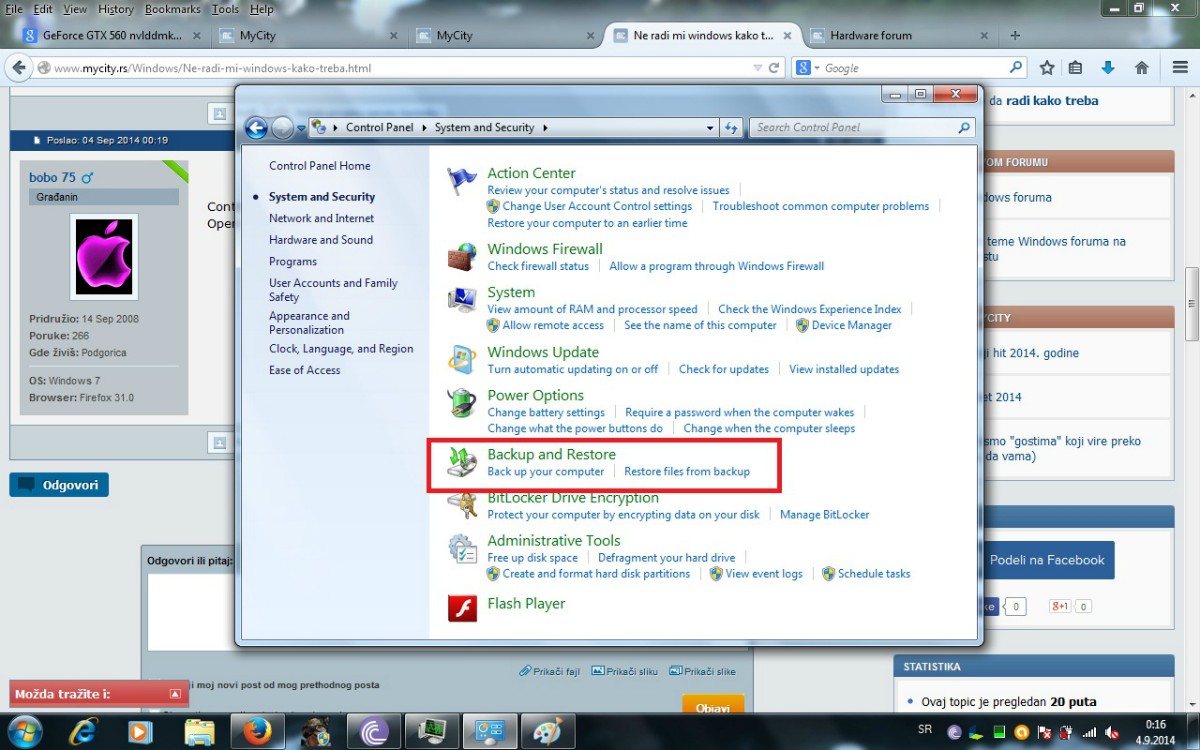Open Internet Explorer from the taskbar
The width and height of the screenshot is (1200, 750).
(x=84, y=732)
